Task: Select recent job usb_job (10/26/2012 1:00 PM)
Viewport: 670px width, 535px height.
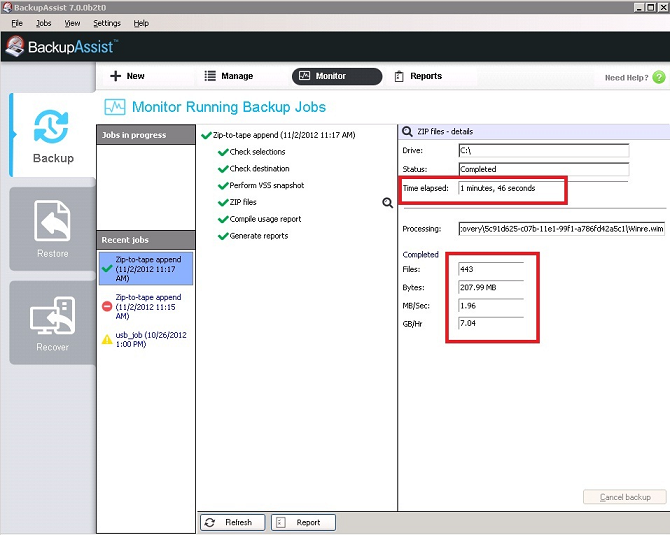Action: (x=146, y=339)
